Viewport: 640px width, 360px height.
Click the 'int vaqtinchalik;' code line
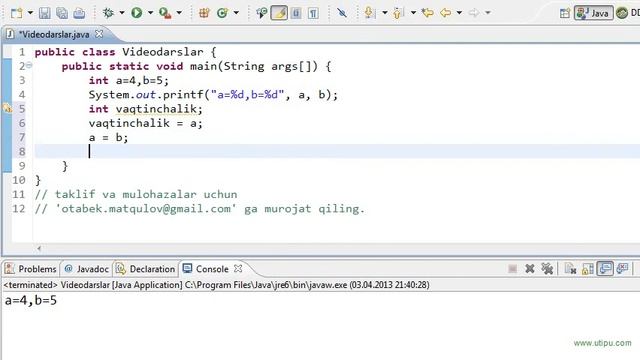point(145,109)
